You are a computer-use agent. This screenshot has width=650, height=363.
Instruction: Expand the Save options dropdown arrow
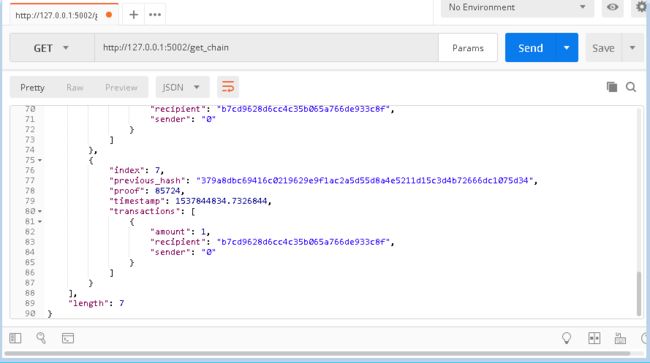(632, 48)
